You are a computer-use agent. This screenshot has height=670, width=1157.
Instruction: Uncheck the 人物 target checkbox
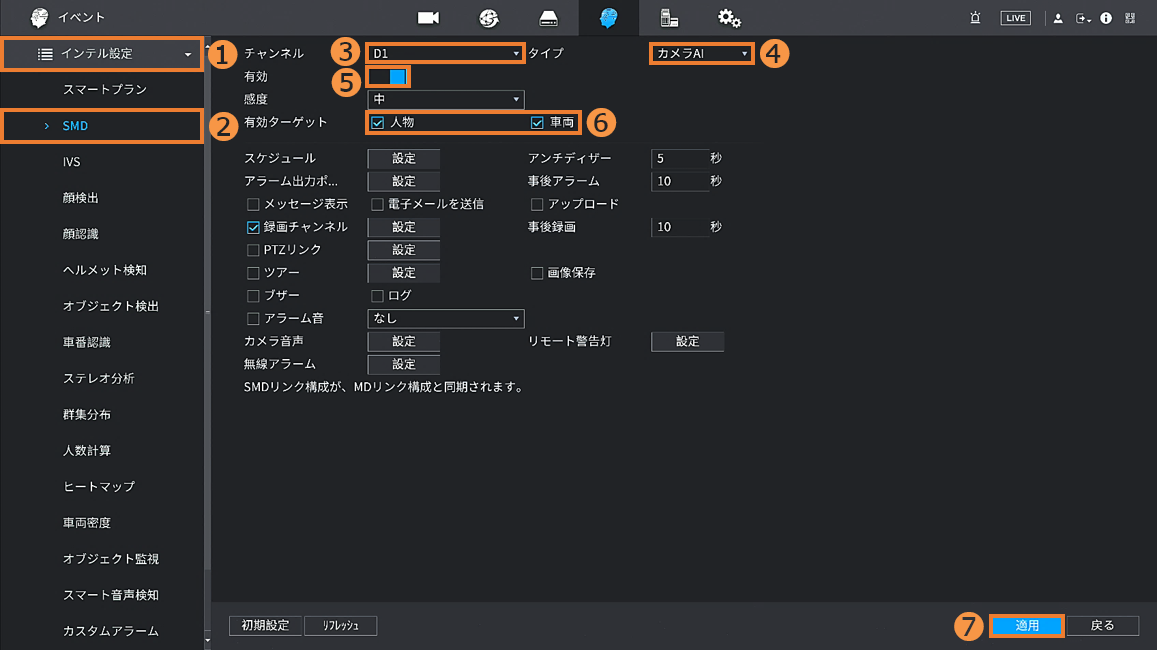(378, 123)
